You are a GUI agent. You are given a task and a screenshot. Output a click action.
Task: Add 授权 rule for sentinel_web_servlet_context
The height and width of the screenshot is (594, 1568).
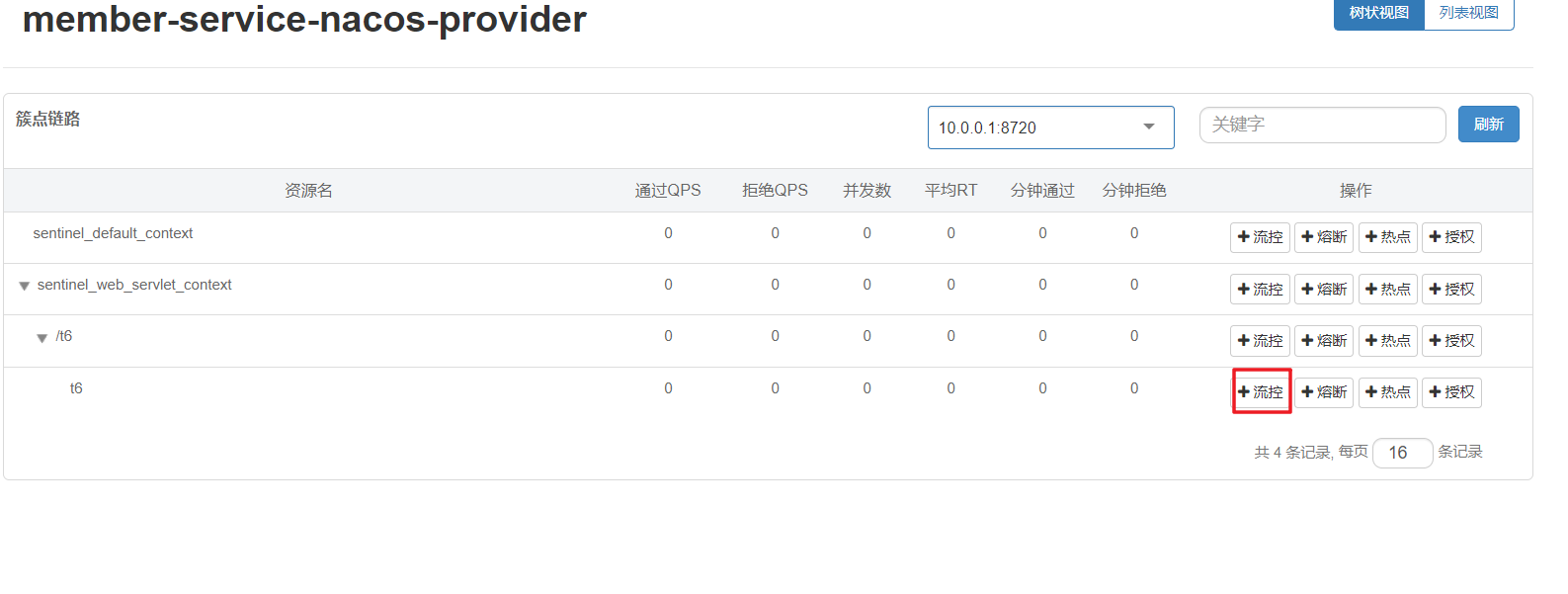1451,290
